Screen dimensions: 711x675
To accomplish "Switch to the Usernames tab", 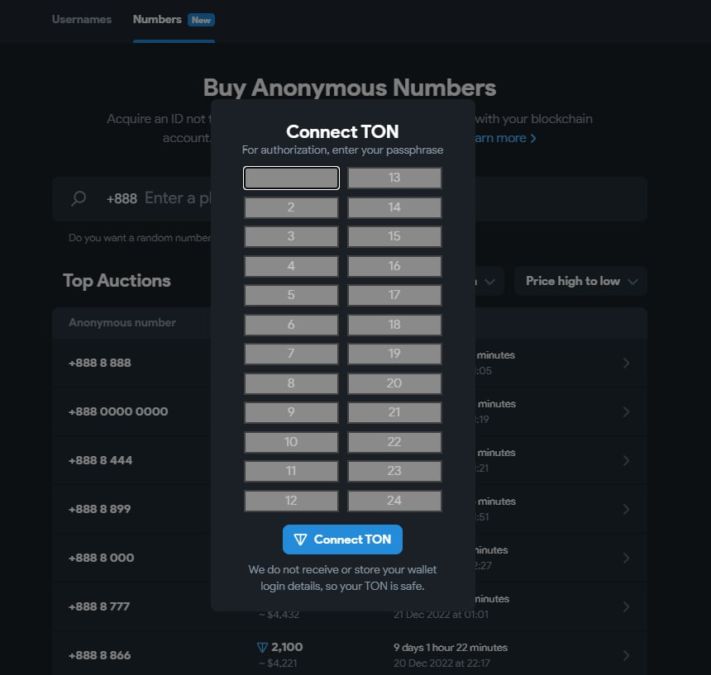I will 82,19.
